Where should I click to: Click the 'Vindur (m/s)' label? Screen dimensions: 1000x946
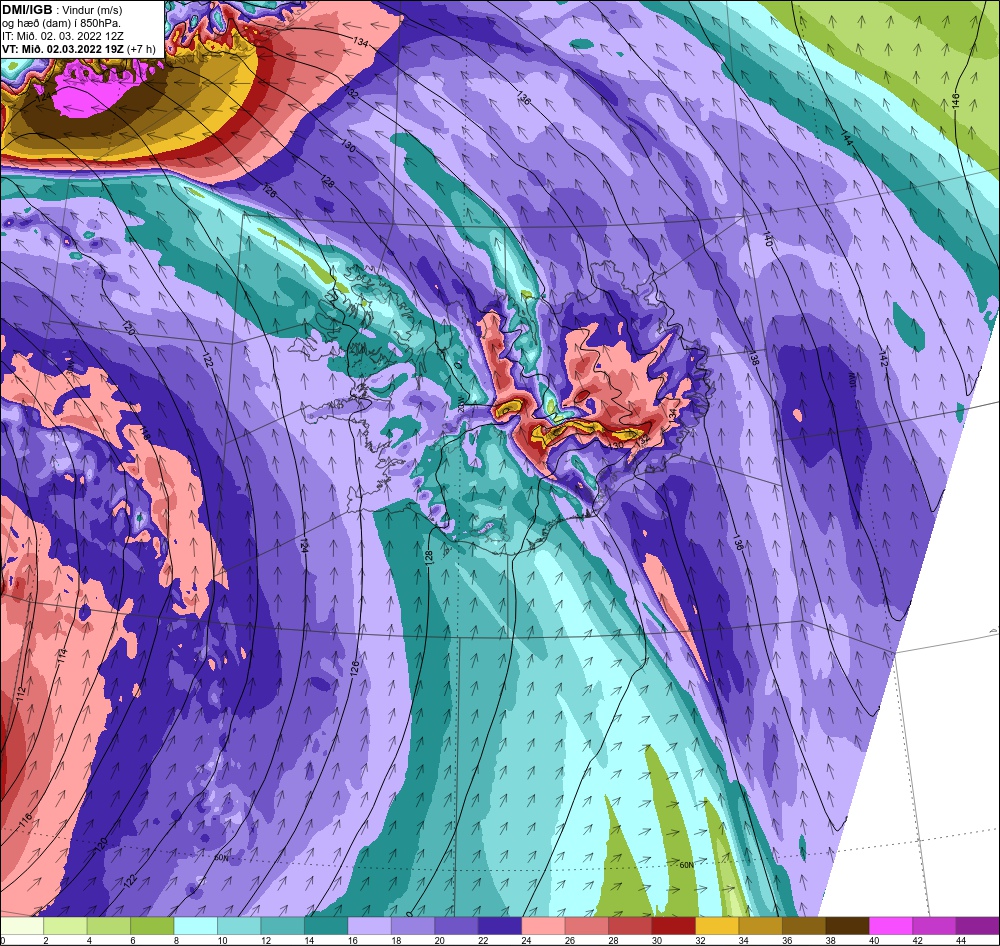tap(92, 11)
